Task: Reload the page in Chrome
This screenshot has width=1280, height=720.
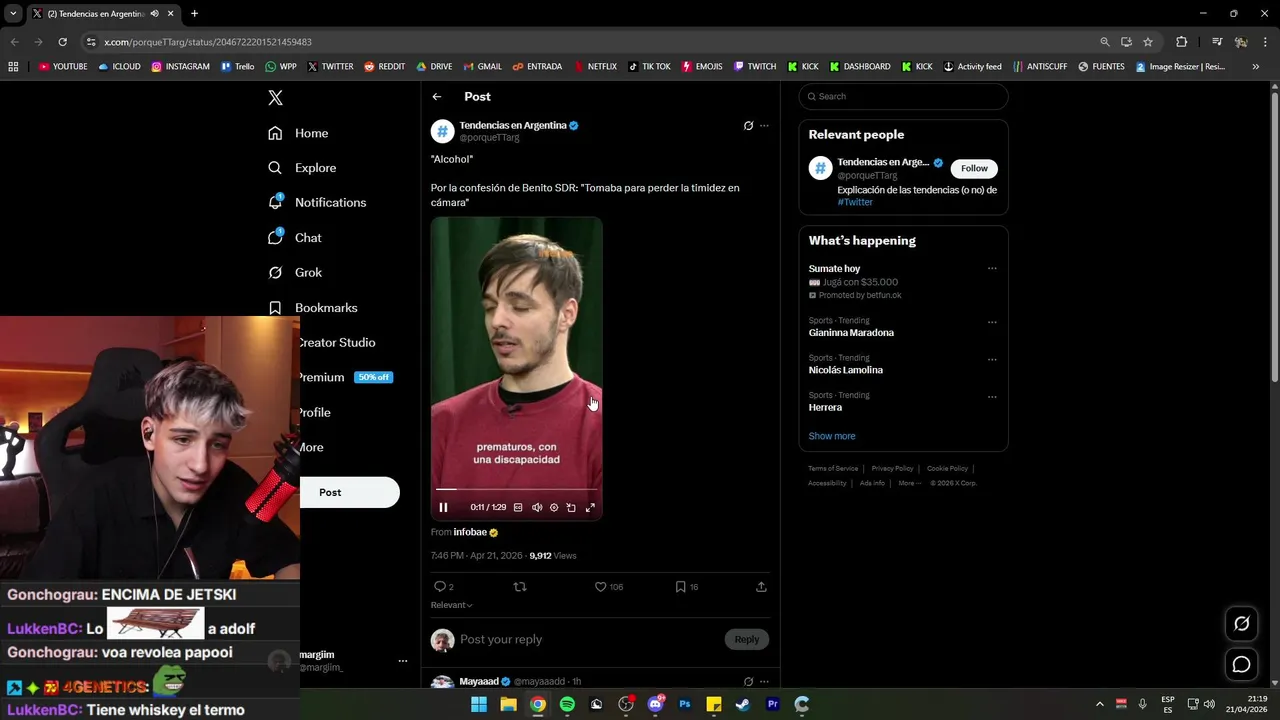Action: point(62,42)
